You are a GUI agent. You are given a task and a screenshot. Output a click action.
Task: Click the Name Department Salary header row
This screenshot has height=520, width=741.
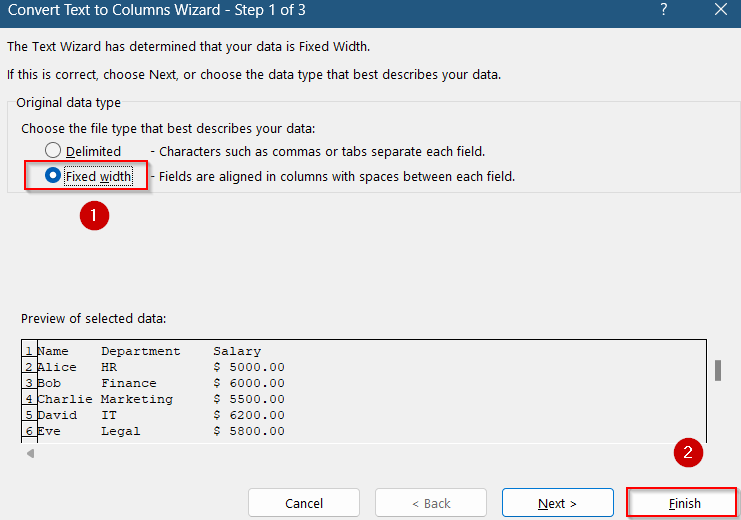pyautogui.click(x=148, y=351)
